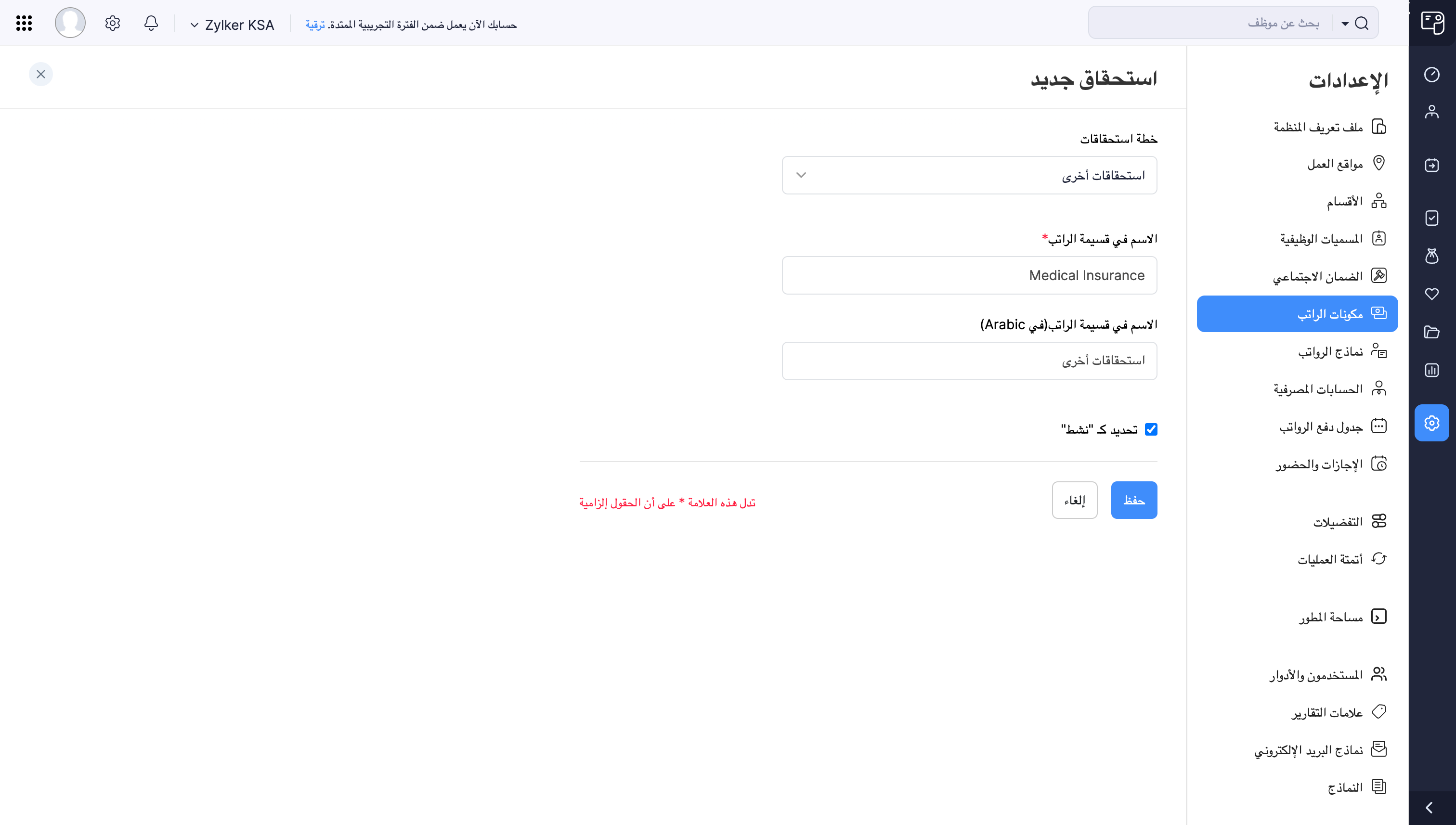Focus the Medical Insurance payslip name field
Image resolution: width=1456 pixels, height=825 pixels.
click(x=969, y=275)
